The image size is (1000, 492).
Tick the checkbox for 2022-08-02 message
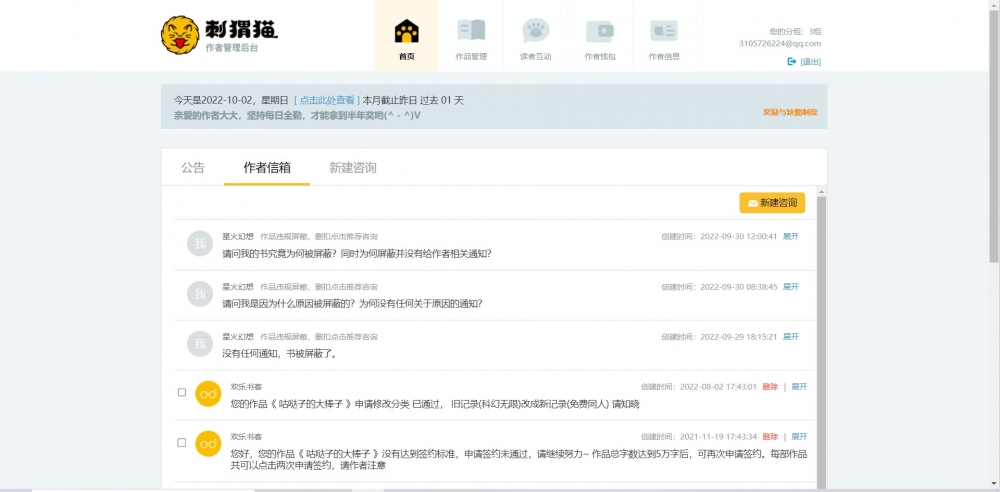(182, 392)
